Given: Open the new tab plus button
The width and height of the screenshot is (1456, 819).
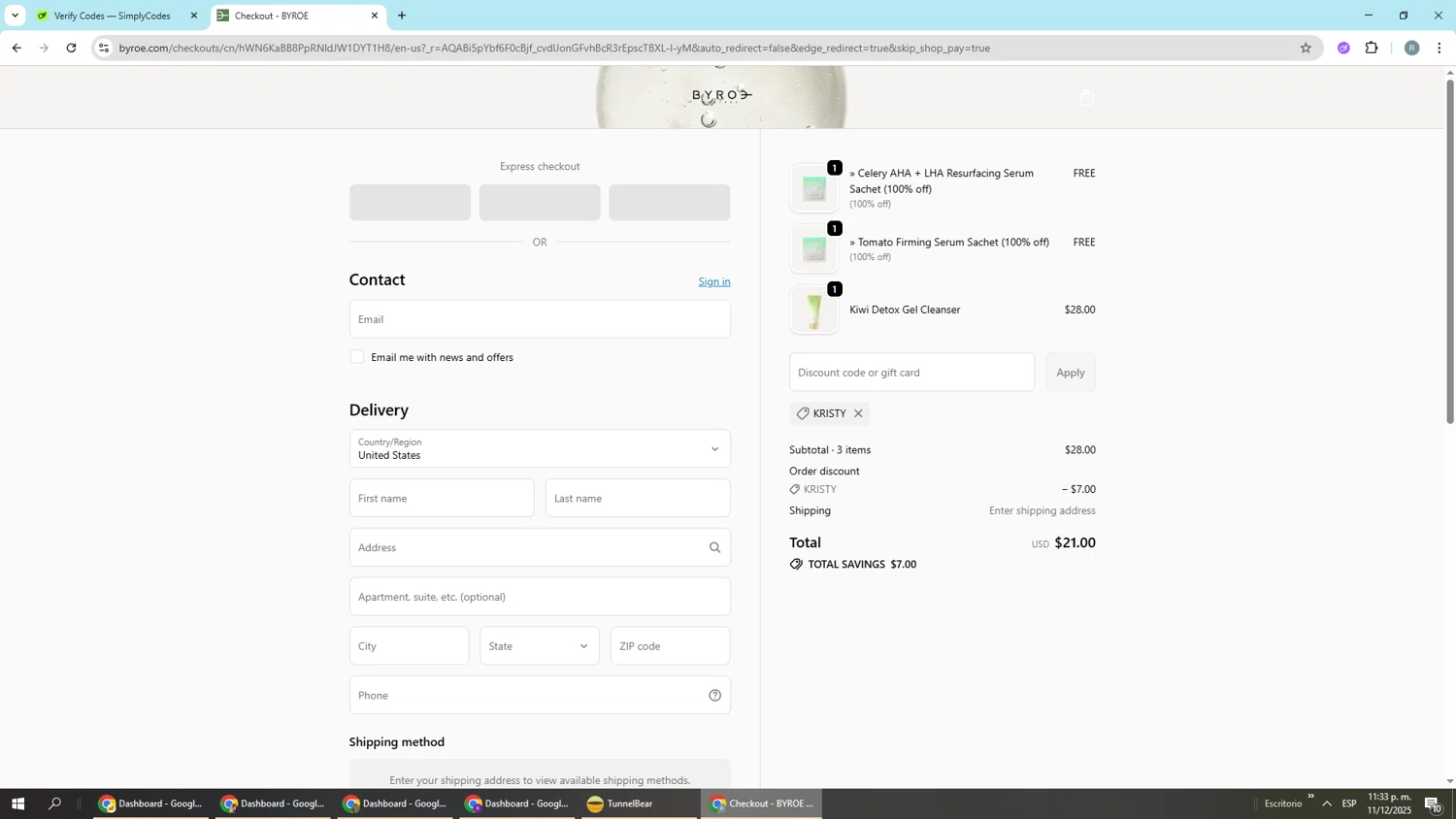Looking at the screenshot, I should [402, 16].
